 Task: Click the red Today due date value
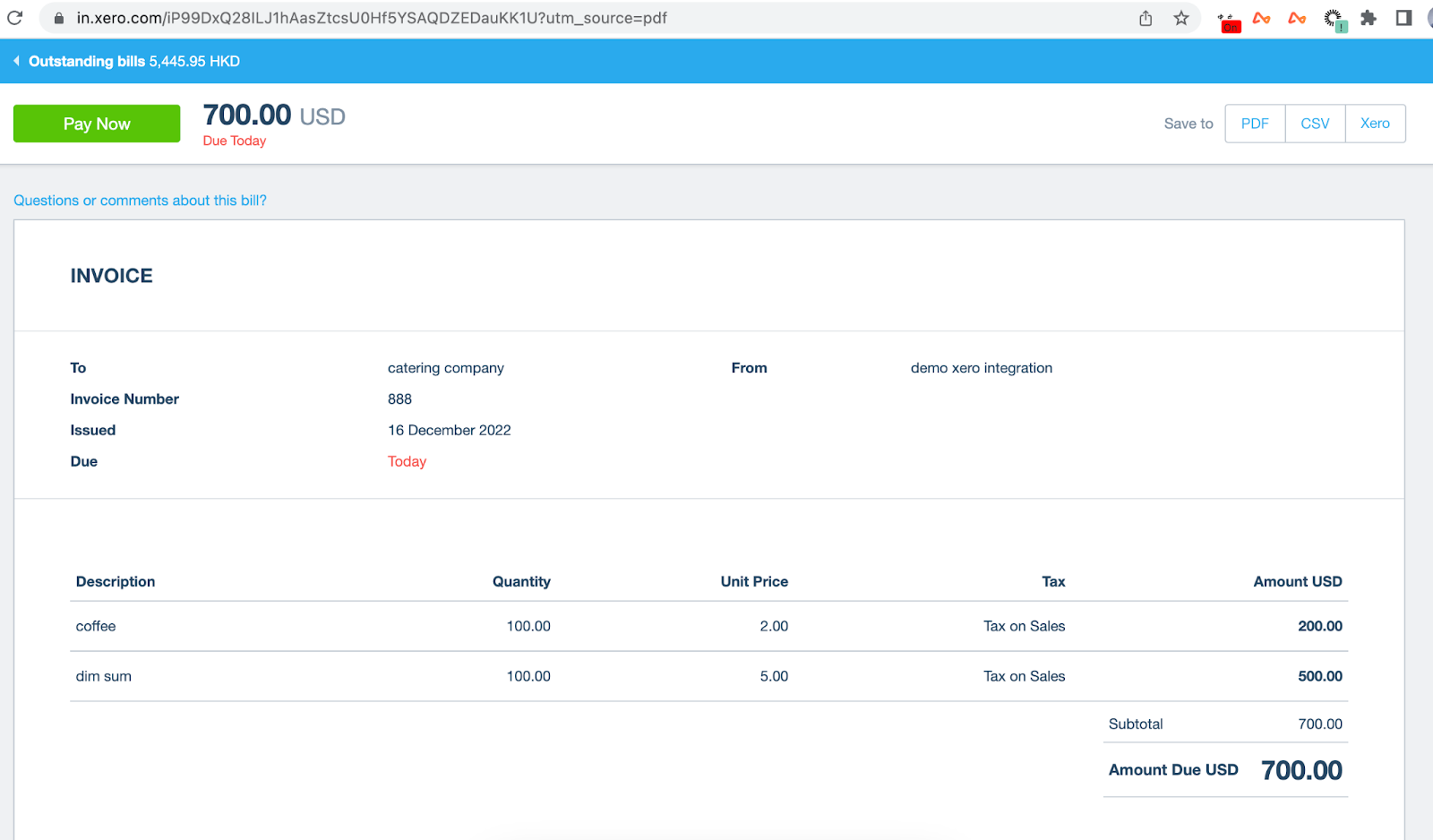click(x=407, y=461)
